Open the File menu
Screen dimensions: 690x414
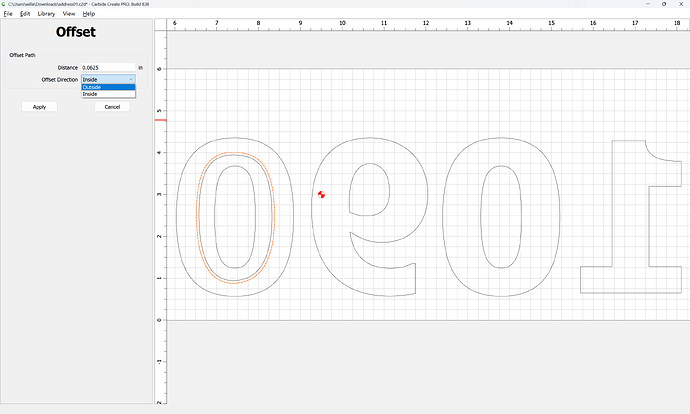7,14
